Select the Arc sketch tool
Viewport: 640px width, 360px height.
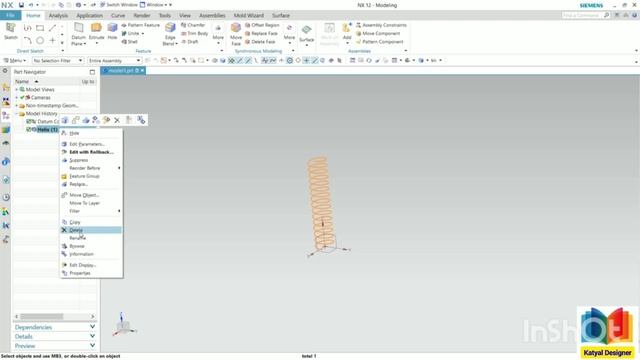coord(27,40)
